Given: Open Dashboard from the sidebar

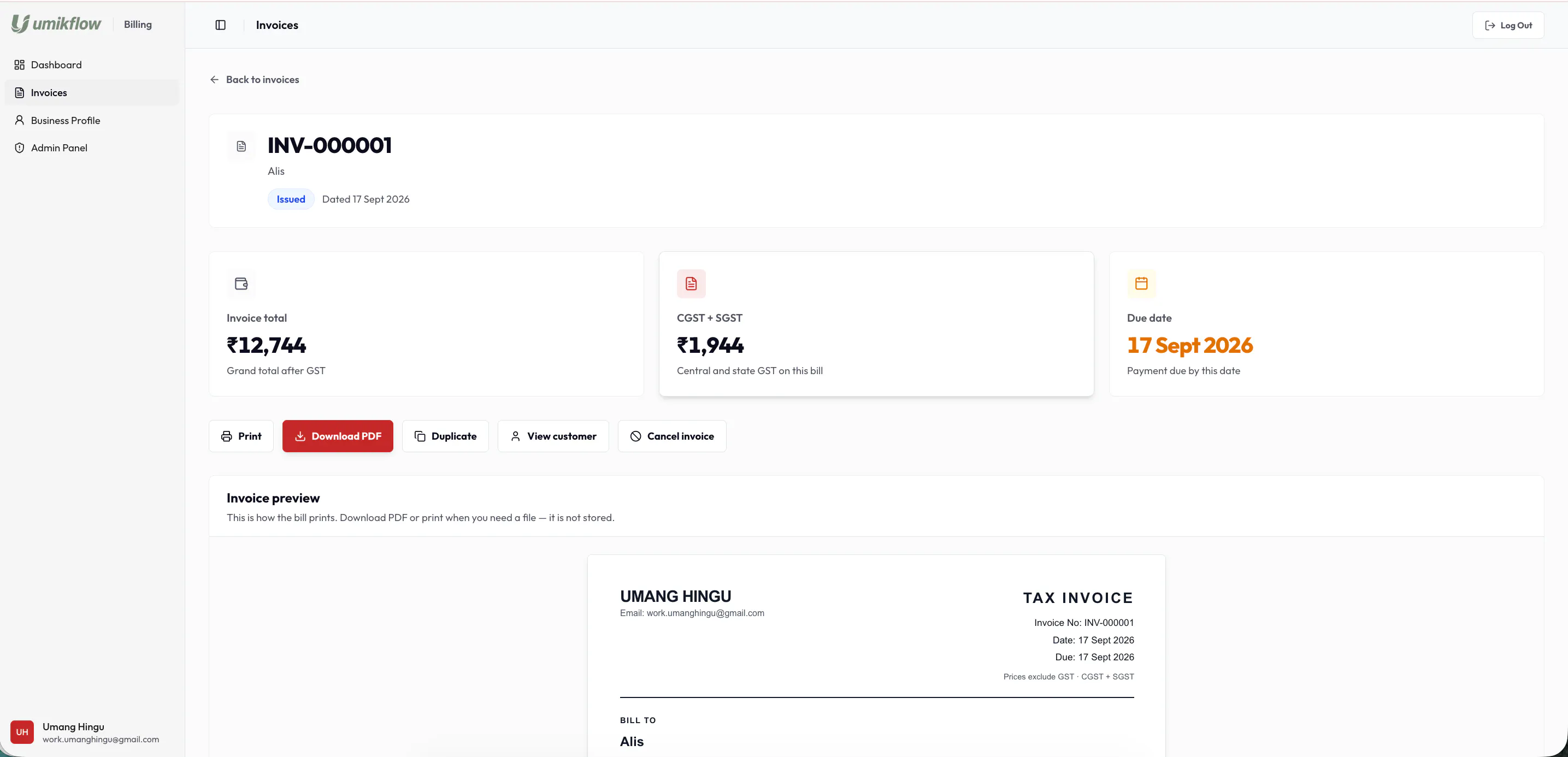Looking at the screenshot, I should click(x=92, y=64).
